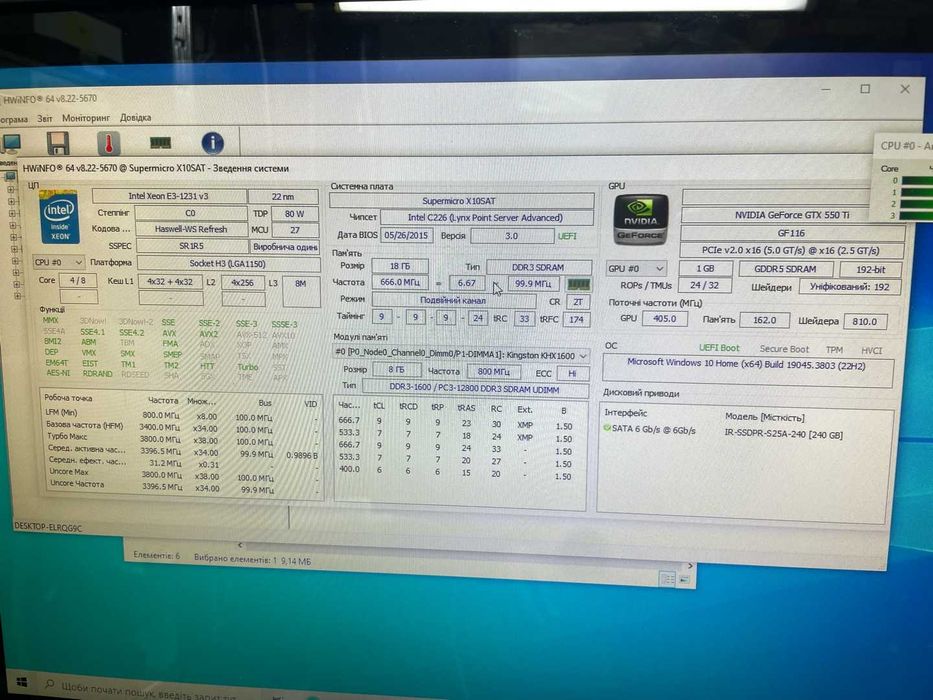Open the Довідка menu
933x700 pixels.
pyautogui.click(x=136, y=117)
